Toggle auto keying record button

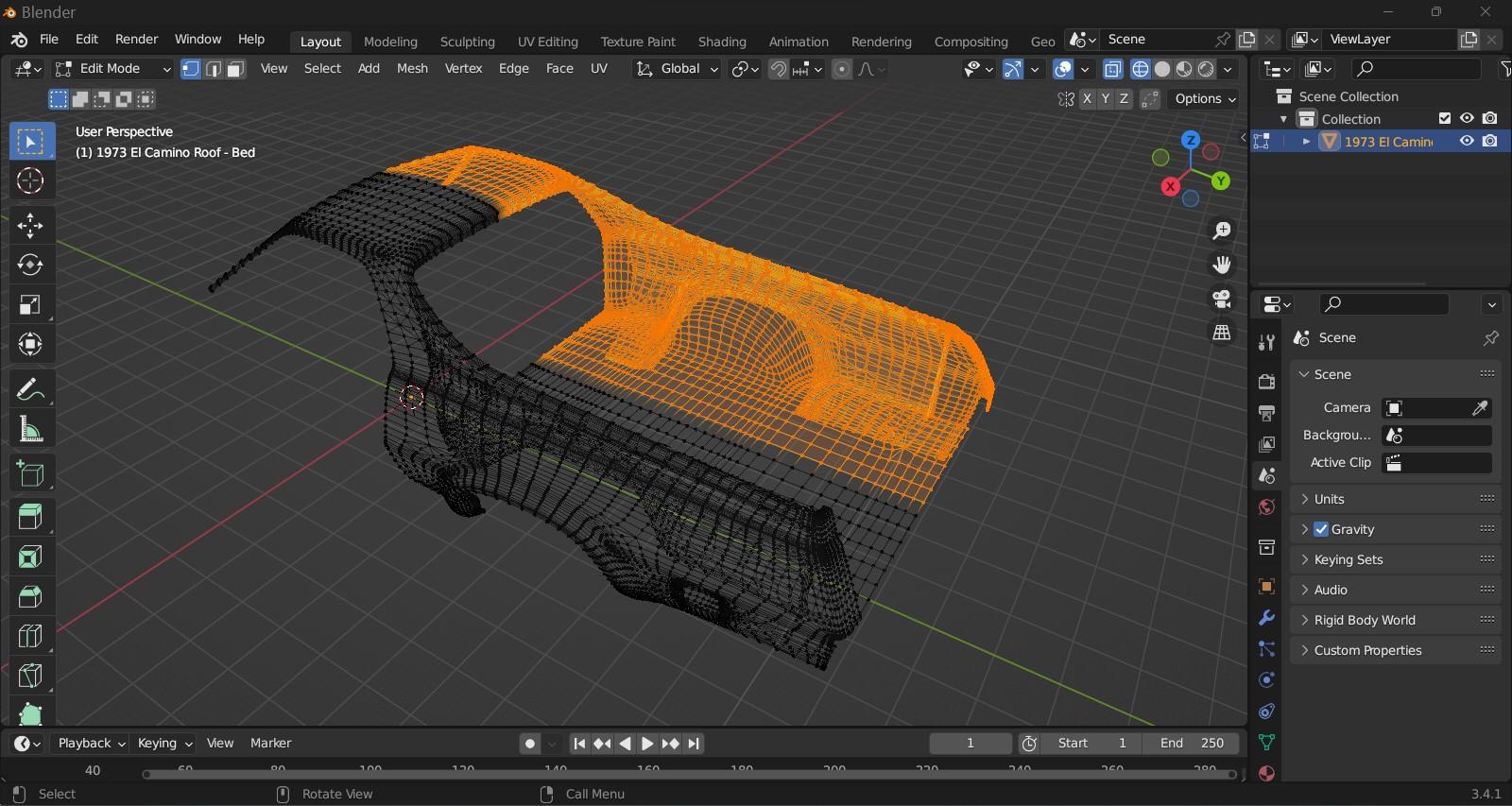coord(530,744)
